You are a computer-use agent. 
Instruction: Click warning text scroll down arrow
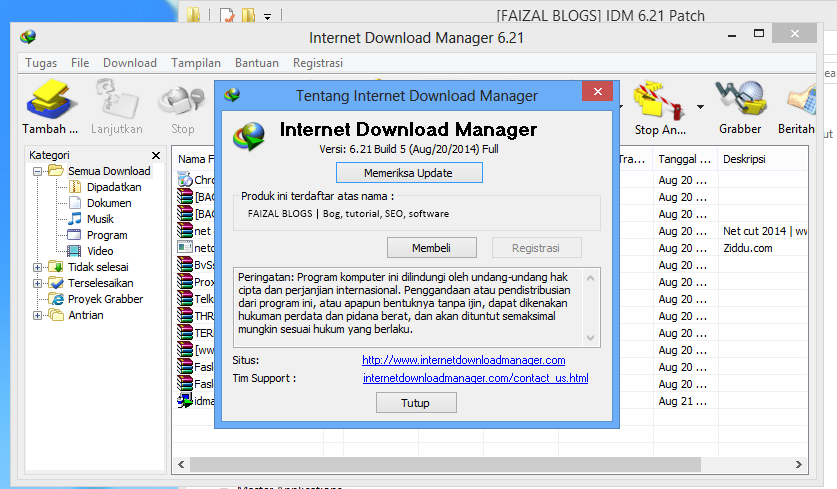coord(590,337)
